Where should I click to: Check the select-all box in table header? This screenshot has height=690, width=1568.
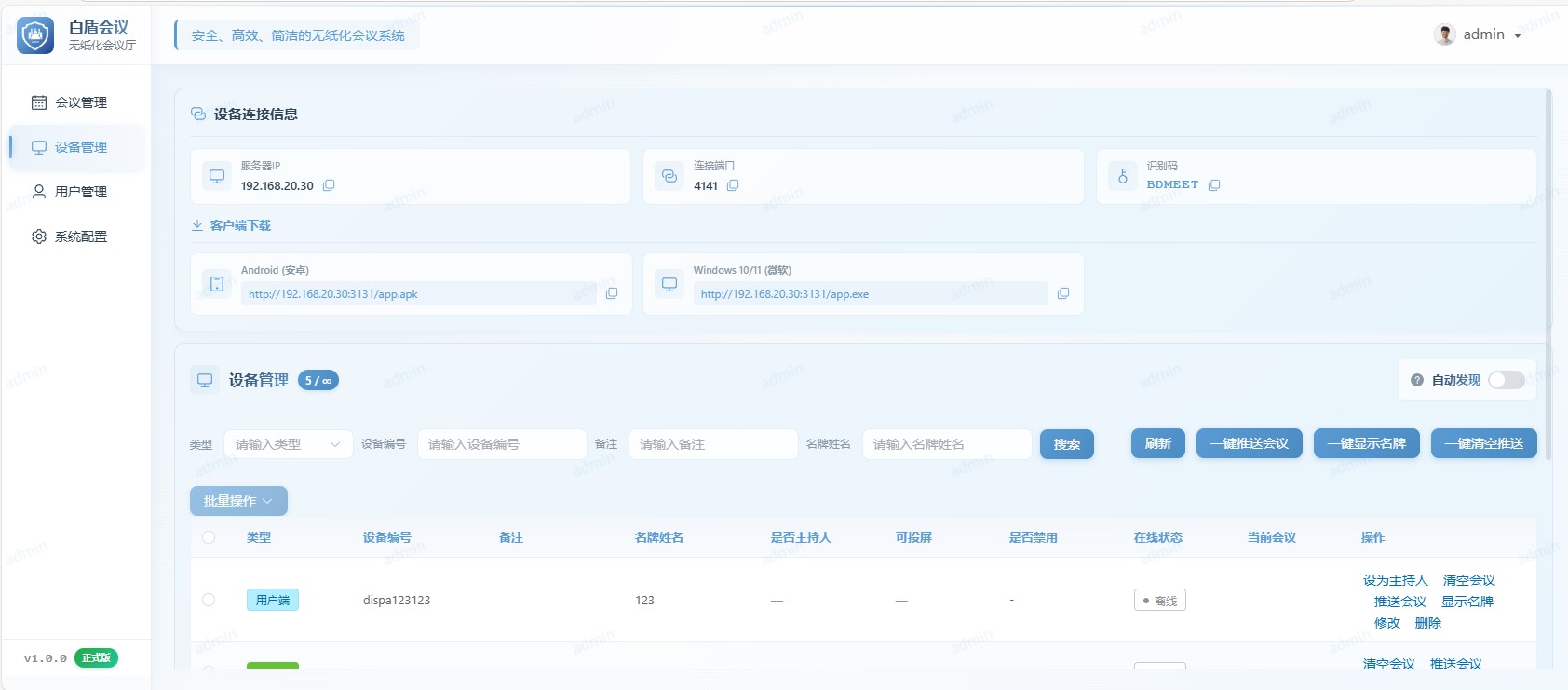click(209, 537)
